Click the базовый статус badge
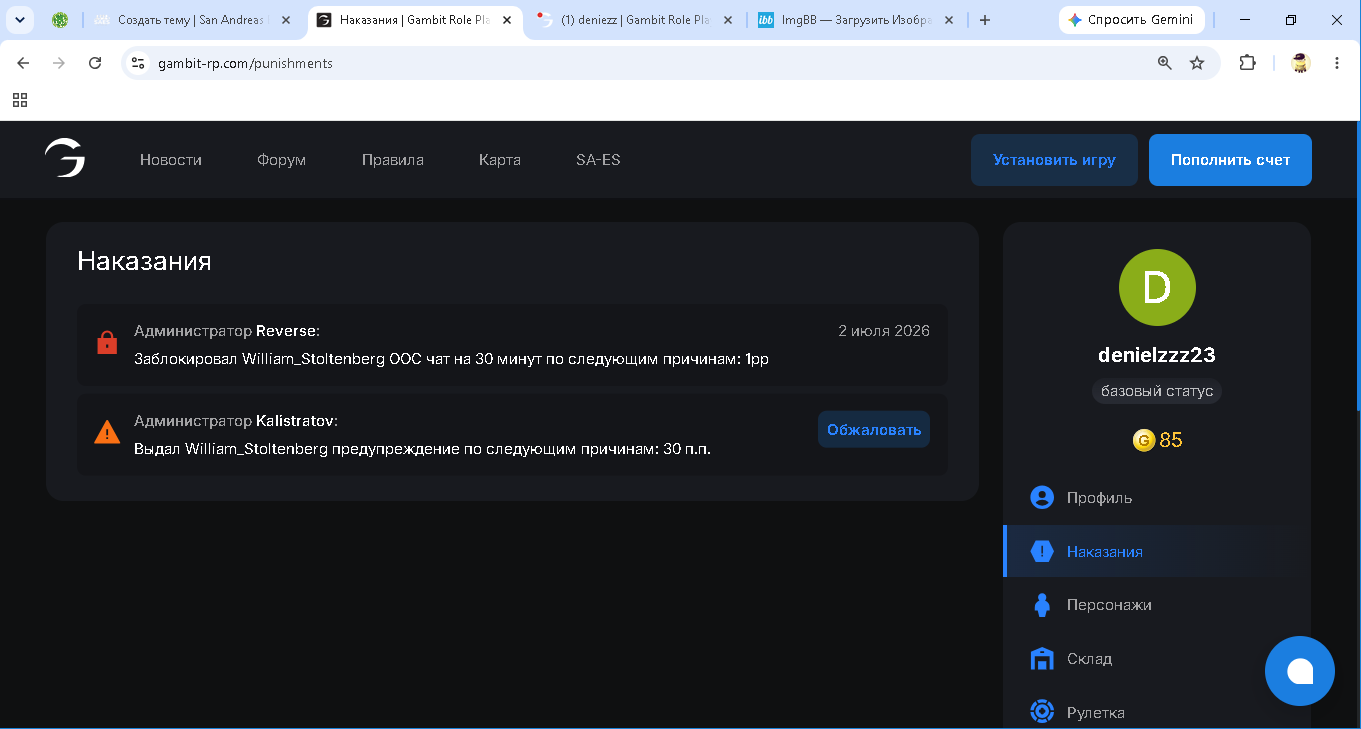 [1157, 391]
